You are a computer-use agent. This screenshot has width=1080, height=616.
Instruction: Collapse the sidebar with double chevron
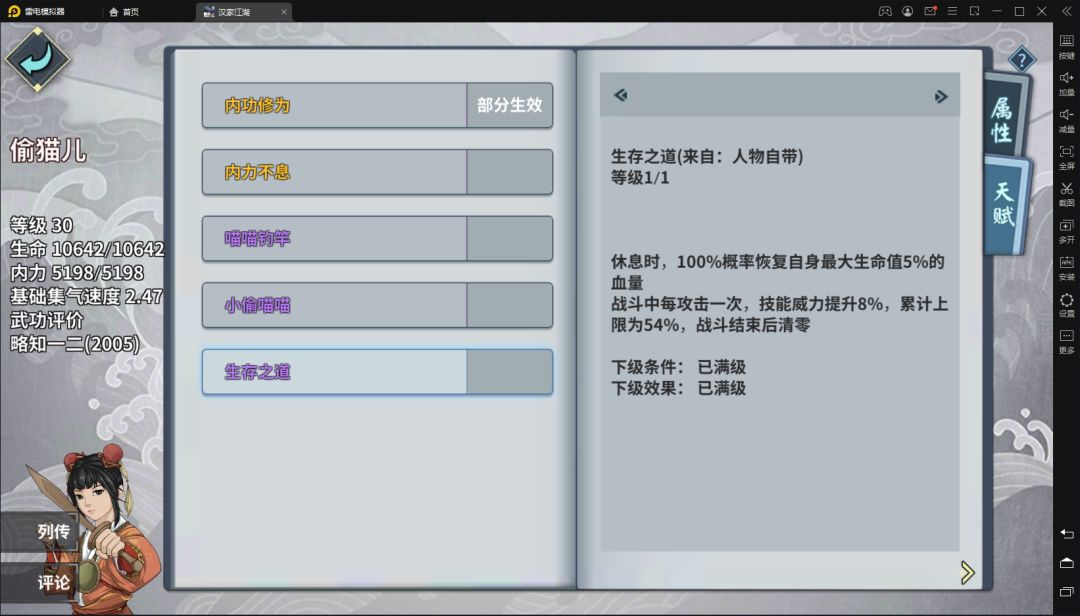pos(1066,11)
